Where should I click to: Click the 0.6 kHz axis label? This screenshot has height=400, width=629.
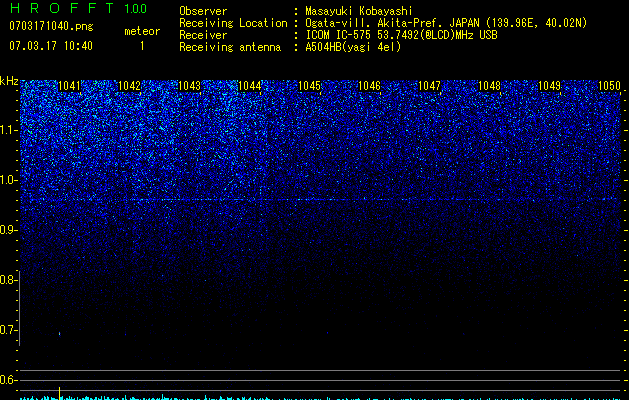[8, 380]
